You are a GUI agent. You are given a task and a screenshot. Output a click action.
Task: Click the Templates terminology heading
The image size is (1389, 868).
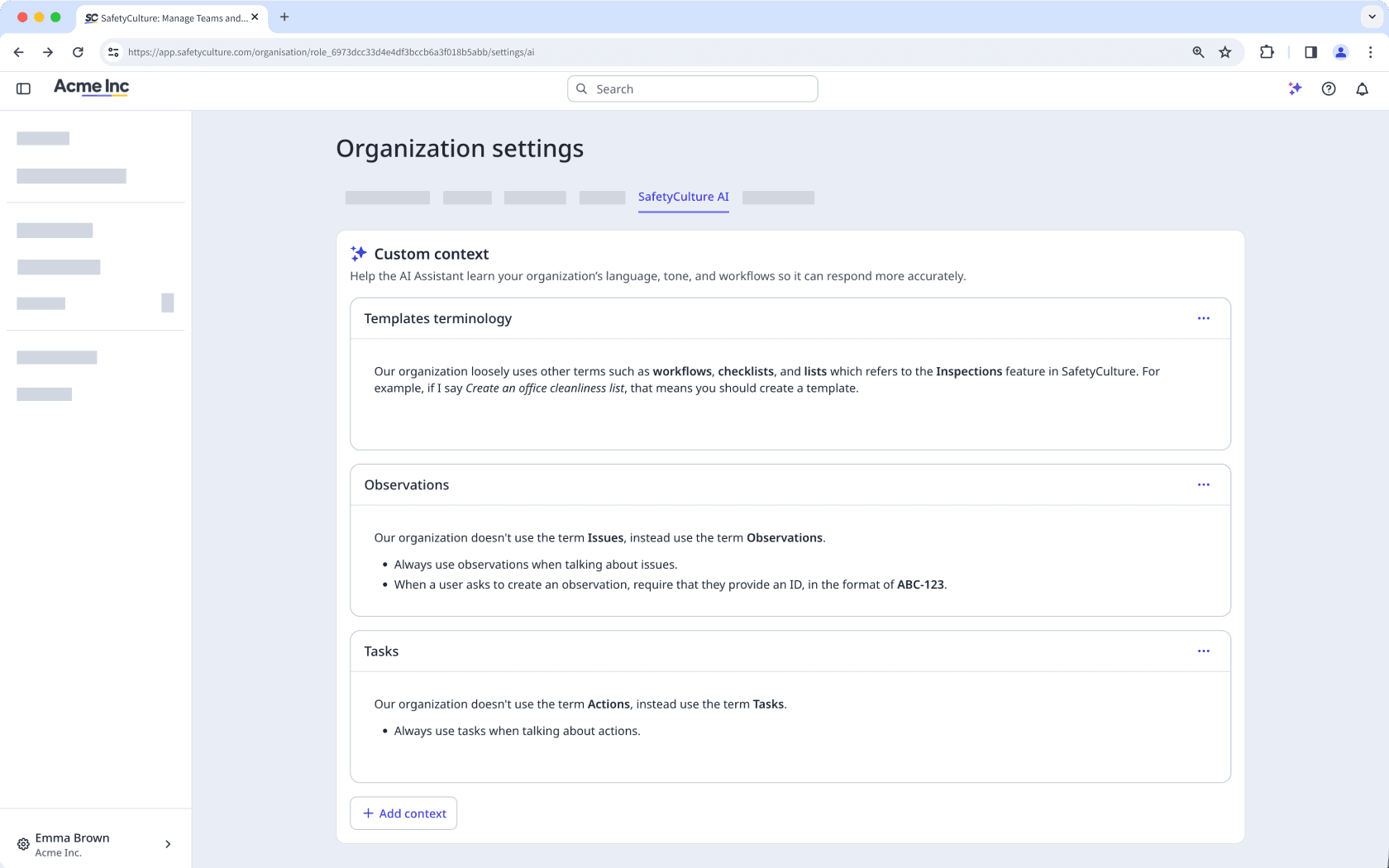tap(438, 318)
